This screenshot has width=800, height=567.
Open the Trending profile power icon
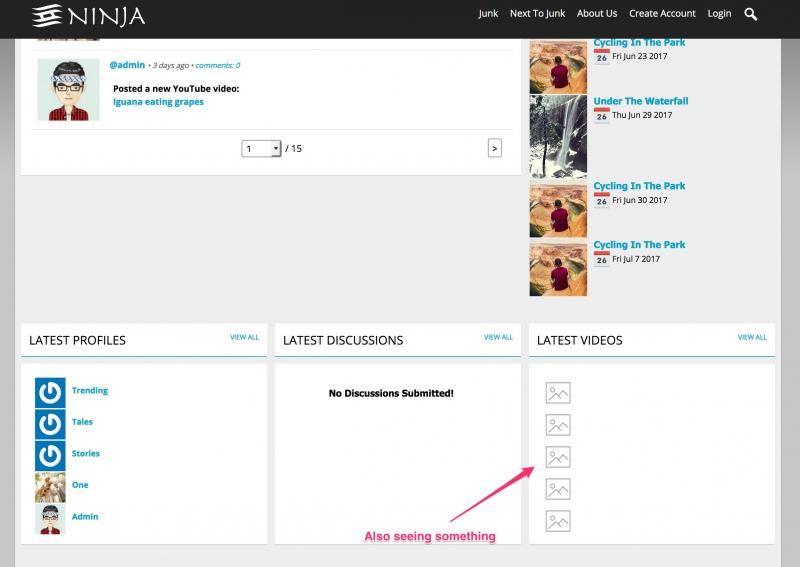[x=50, y=392]
